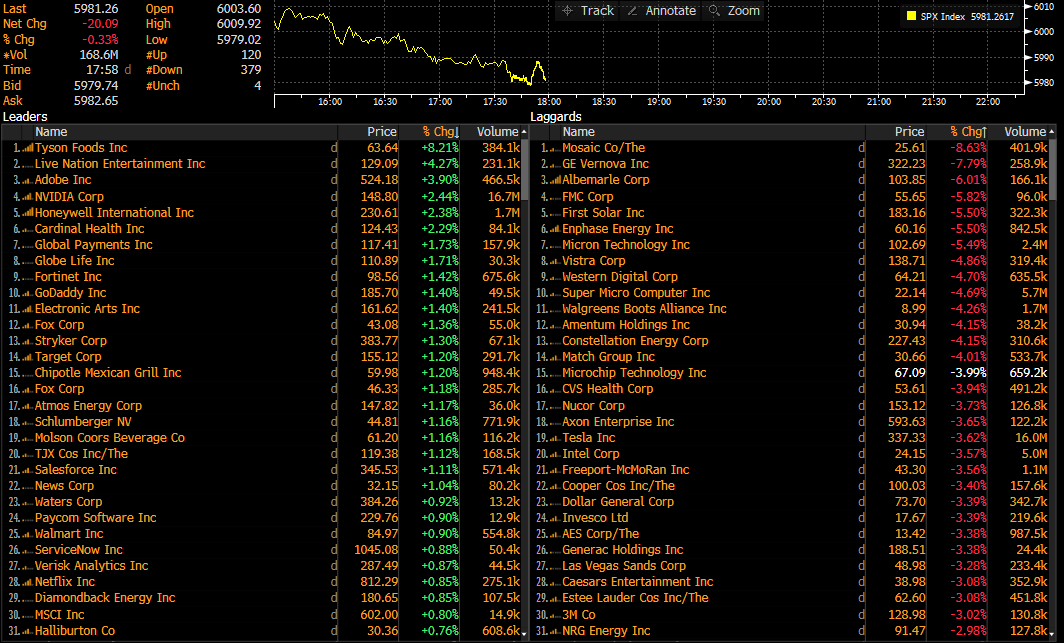Viewport: 1064px width, 643px height.
Task: Click the Track crosshair icon
Action: tap(567, 11)
